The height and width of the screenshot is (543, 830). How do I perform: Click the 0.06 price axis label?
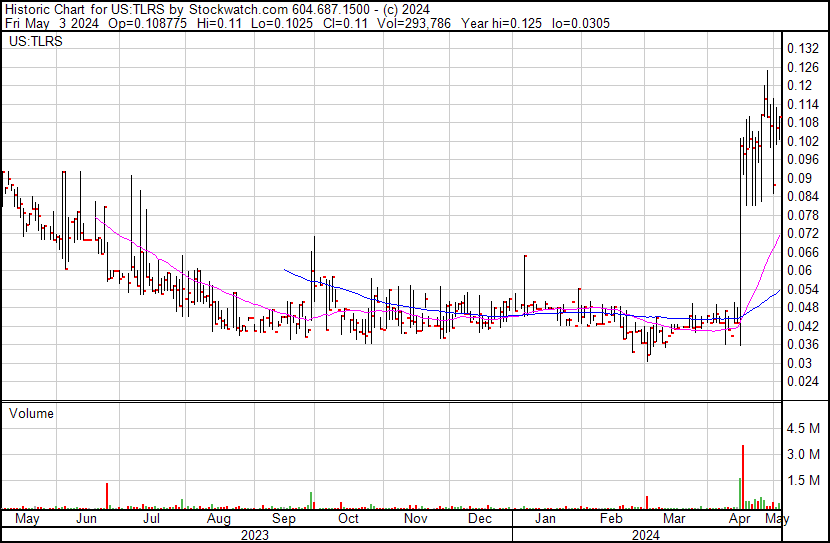(799, 271)
